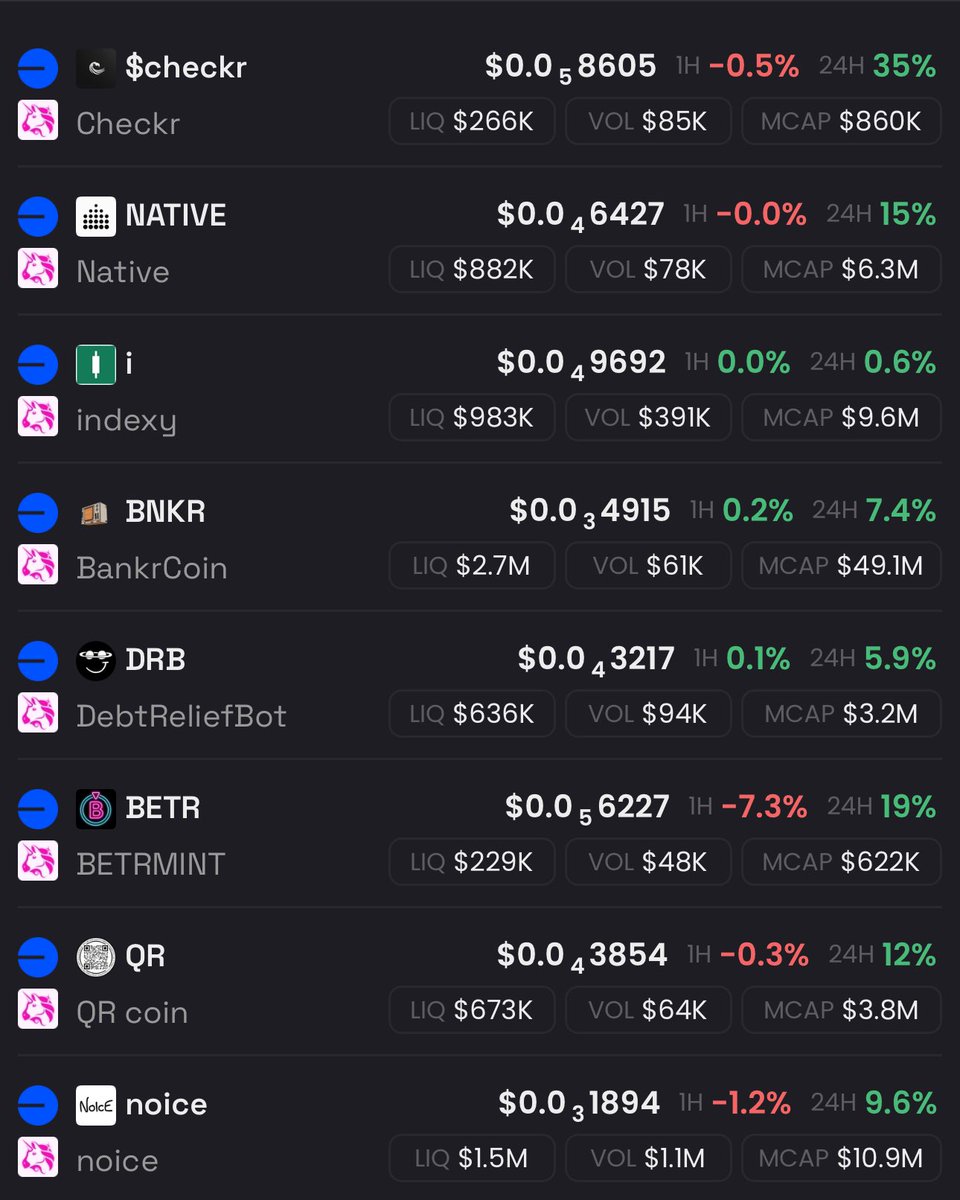Open the BETRMINT token name link

[x=151, y=864]
